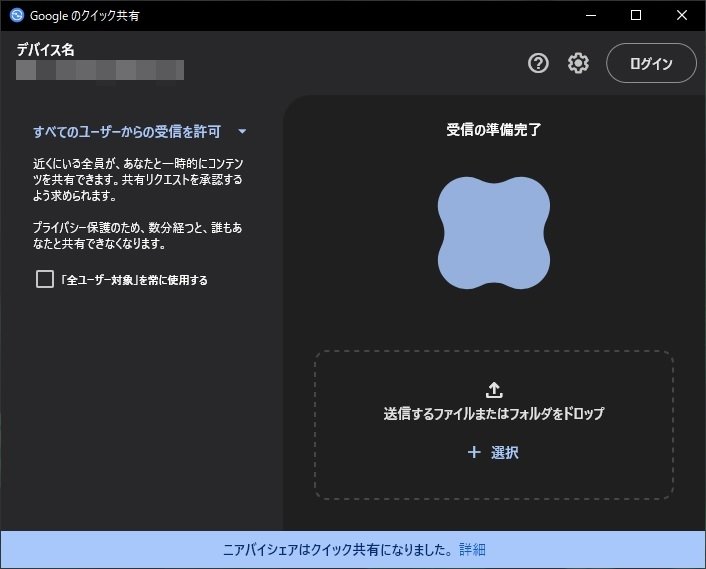This screenshot has width=706, height=569.
Task: Maximize the Quick Share window
Action: (x=636, y=15)
